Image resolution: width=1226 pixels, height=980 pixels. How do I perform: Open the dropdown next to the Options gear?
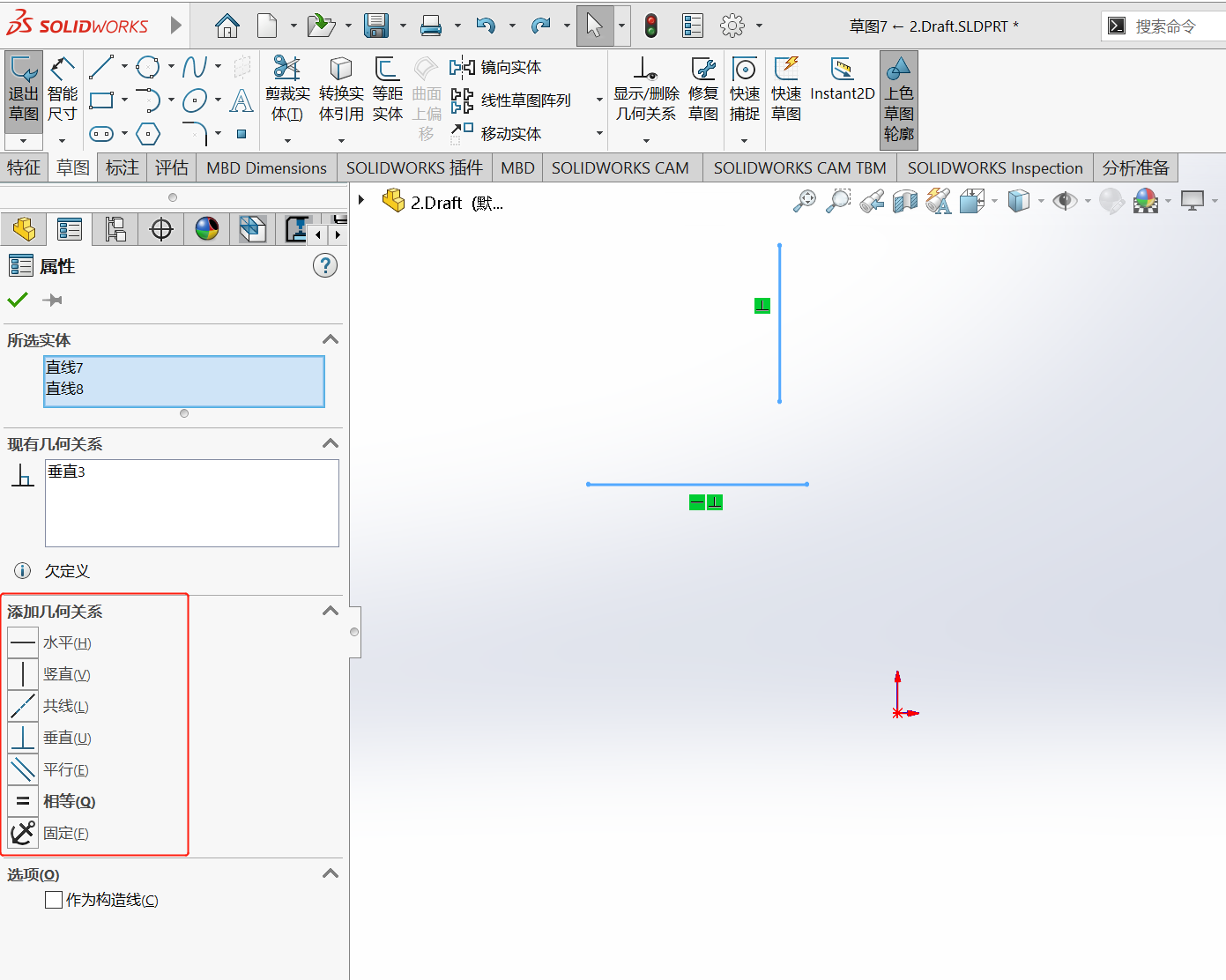pos(759,26)
